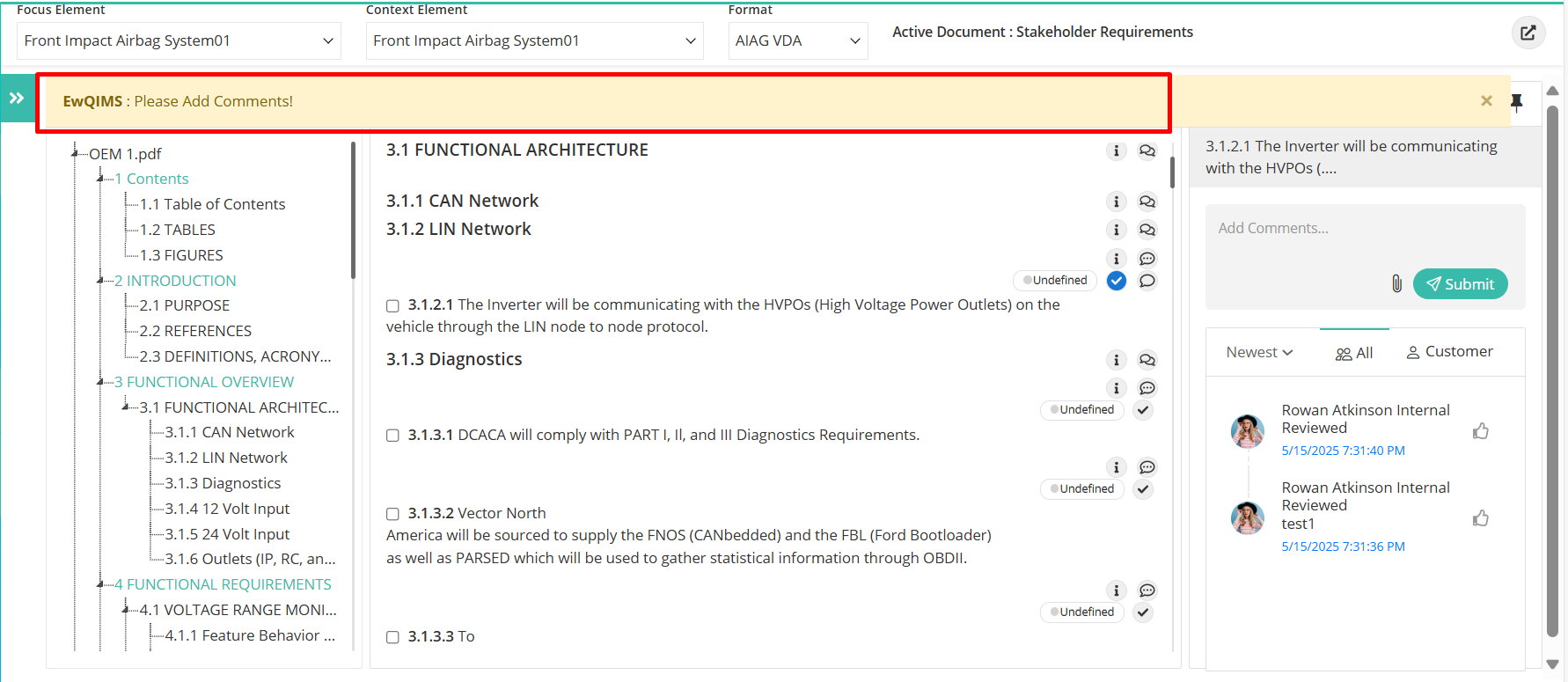Collapse the 4 FUNCTIONAL REQUIREMENTS tree node
The height and width of the screenshot is (682, 1568).
tap(100, 584)
